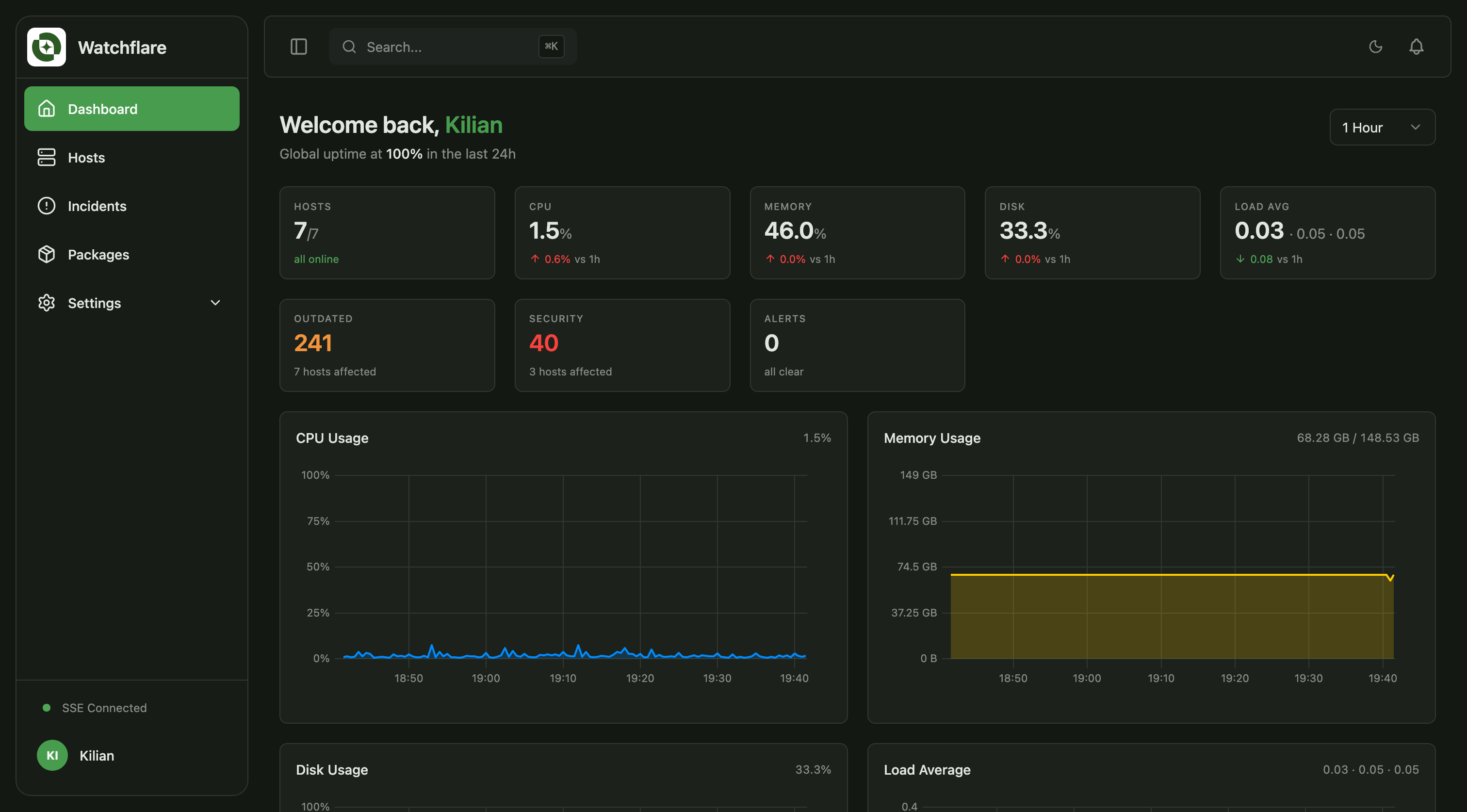Click the Dashboard home icon
1467x812 pixels.
click(47, 109)
